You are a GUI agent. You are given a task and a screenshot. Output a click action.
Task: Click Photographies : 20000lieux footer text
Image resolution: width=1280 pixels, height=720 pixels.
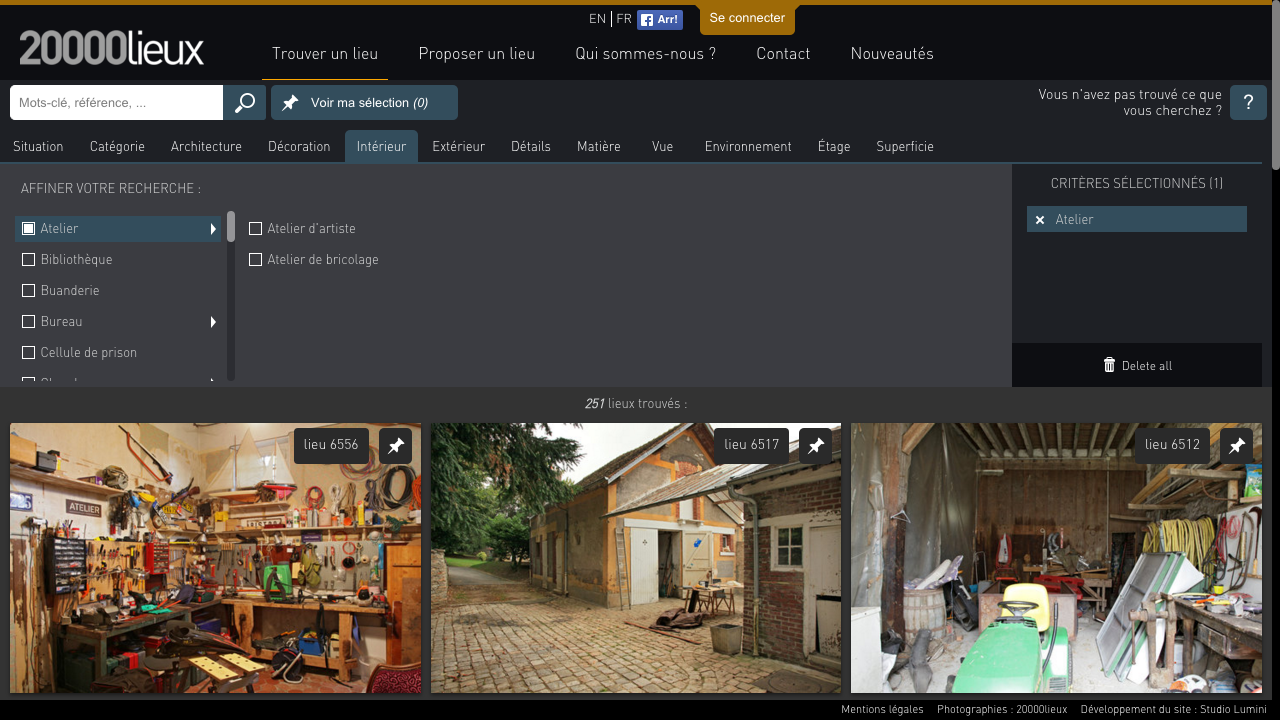click(1002, 709)
